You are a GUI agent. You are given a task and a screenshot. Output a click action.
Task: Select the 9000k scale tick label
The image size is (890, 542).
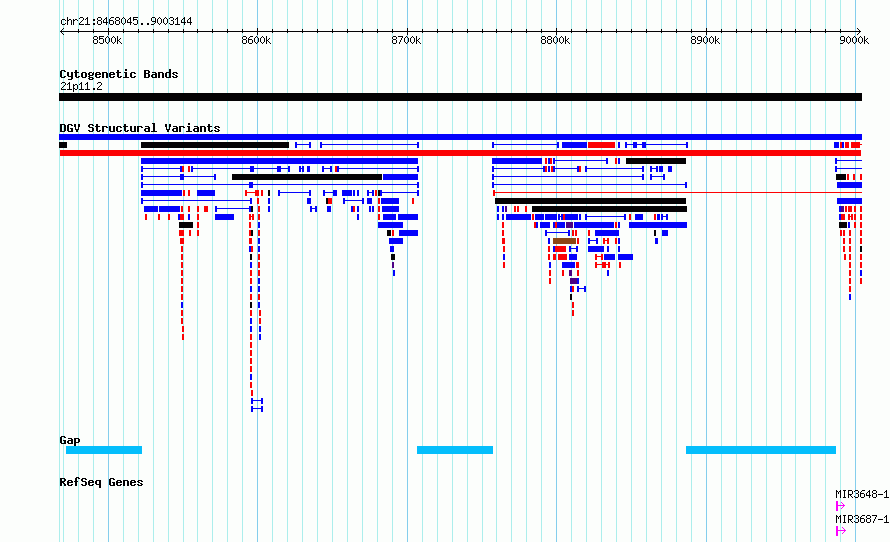[x=854, y=40]
